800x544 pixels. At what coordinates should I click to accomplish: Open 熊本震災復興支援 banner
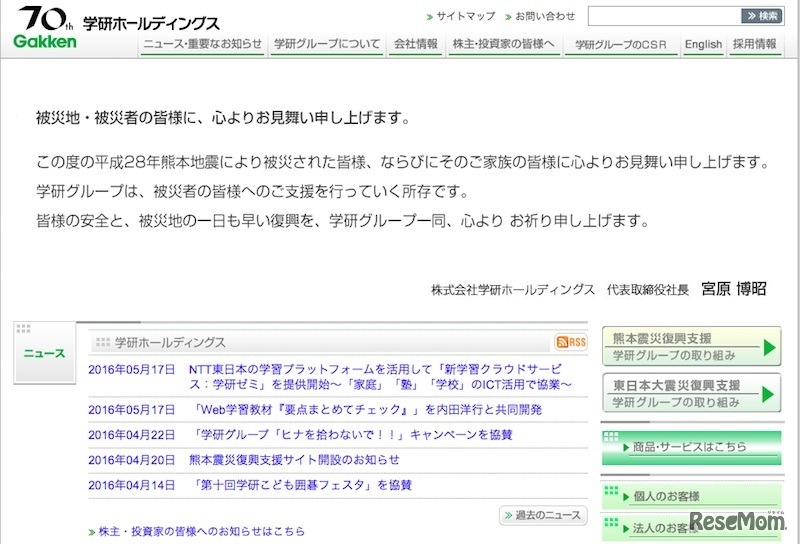pos(691,347)
